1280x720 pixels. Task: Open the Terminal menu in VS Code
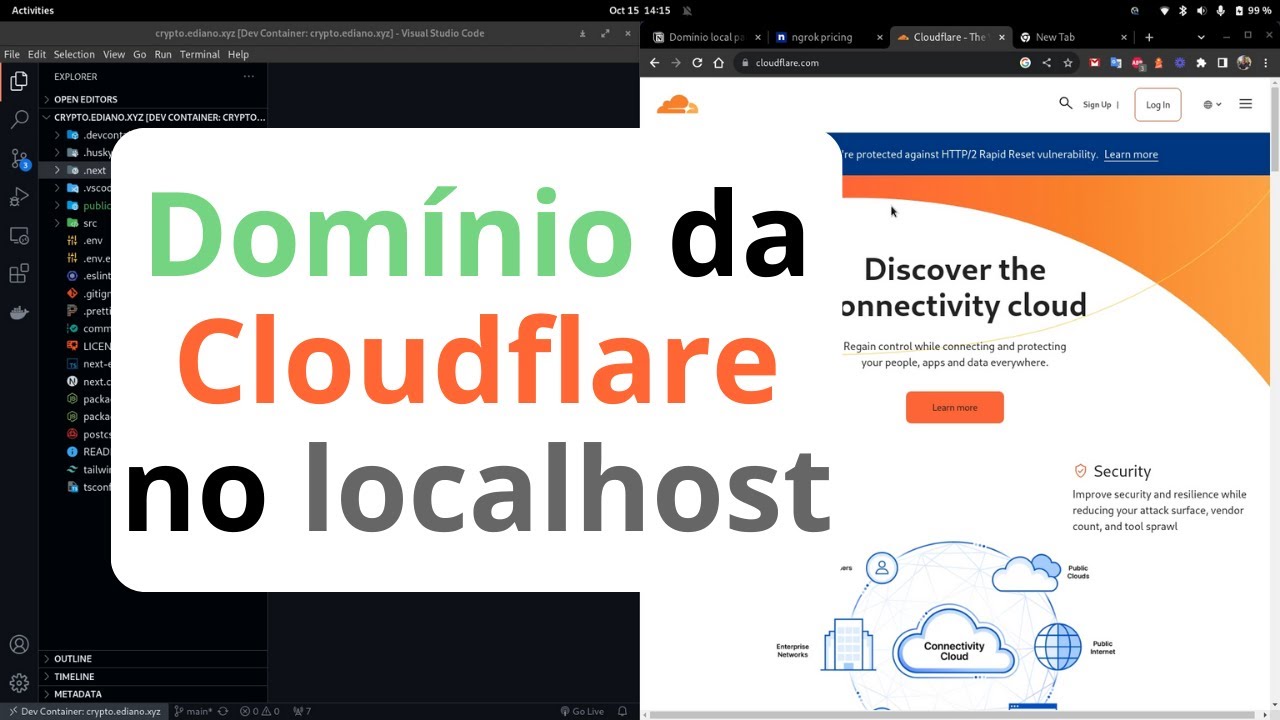tap(200, 54)
